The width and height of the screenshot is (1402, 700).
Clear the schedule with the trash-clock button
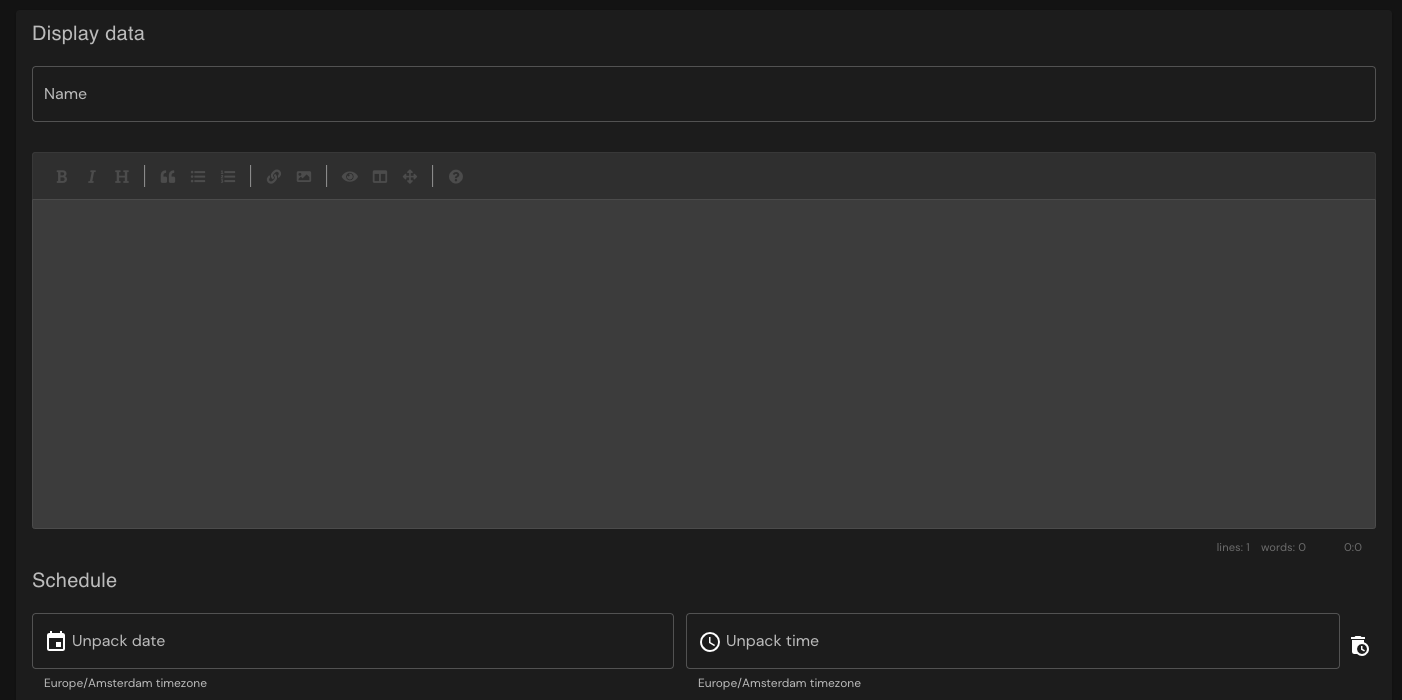pyautogui.click(x=1359, y=646)
